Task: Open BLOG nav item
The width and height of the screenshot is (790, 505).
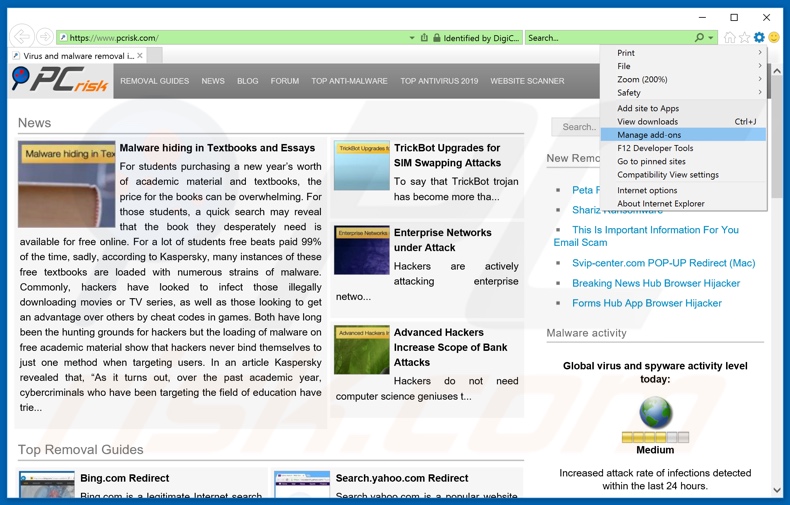Action: click(247, 81)
